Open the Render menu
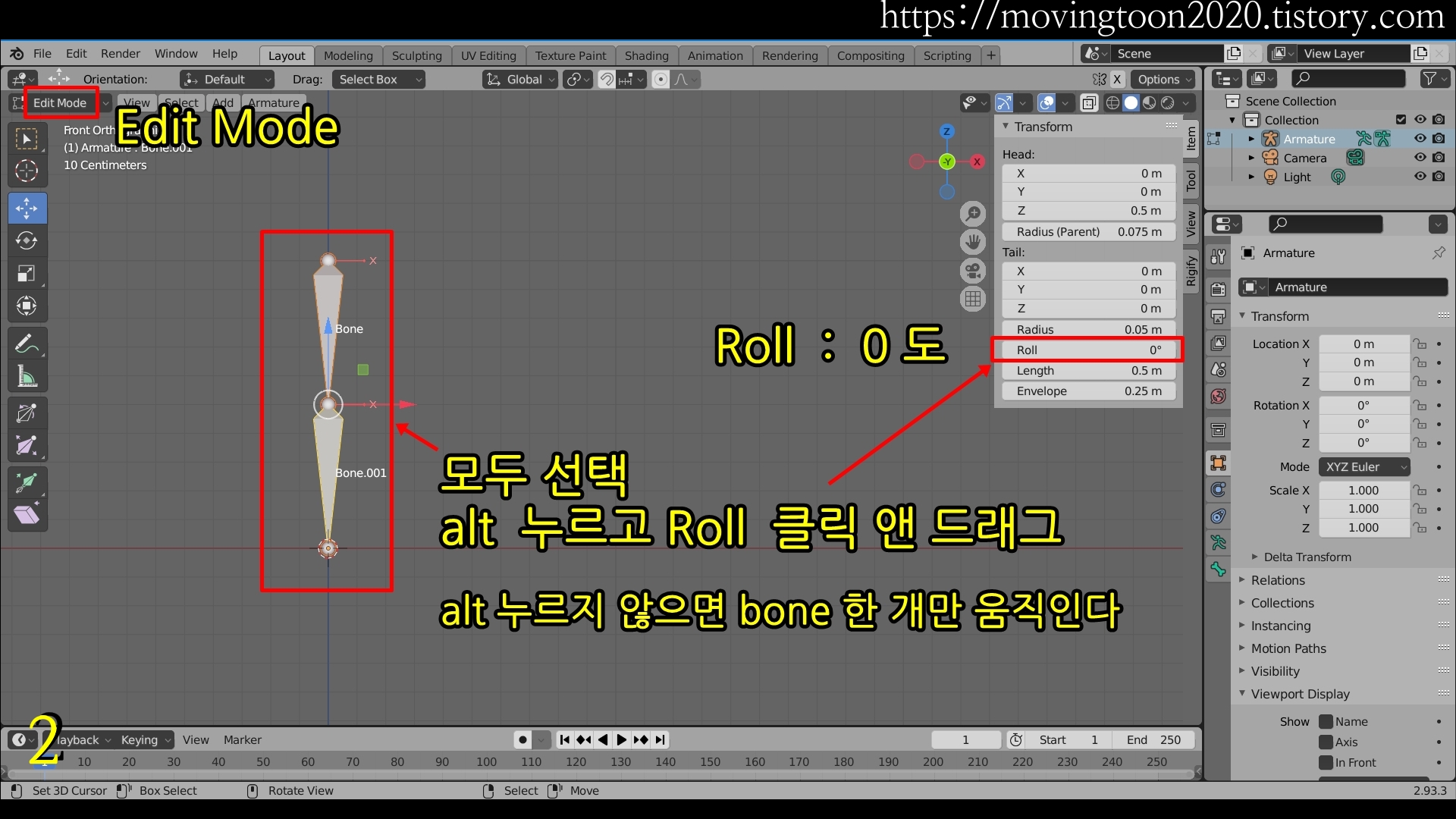The image size is (1456, 819). click(x=121, y=54)
